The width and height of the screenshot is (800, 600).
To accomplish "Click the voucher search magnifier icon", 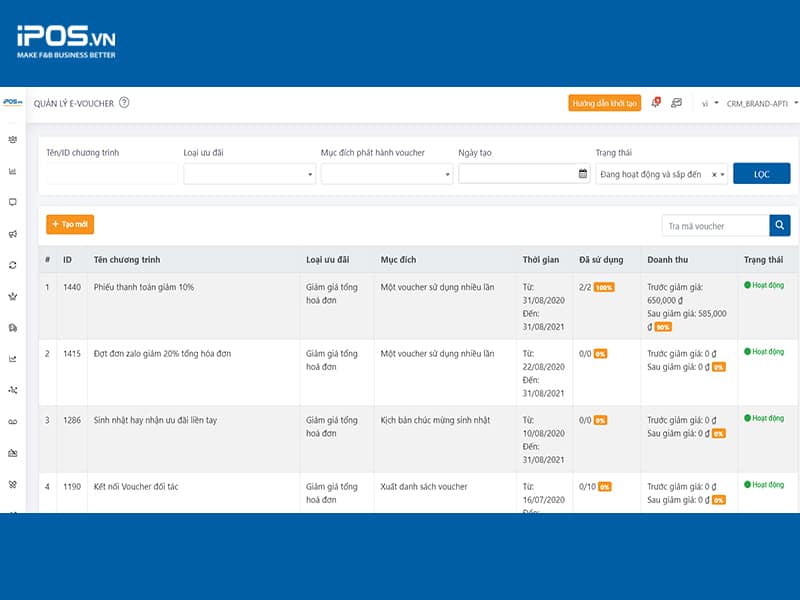I will tap(779, 225).
